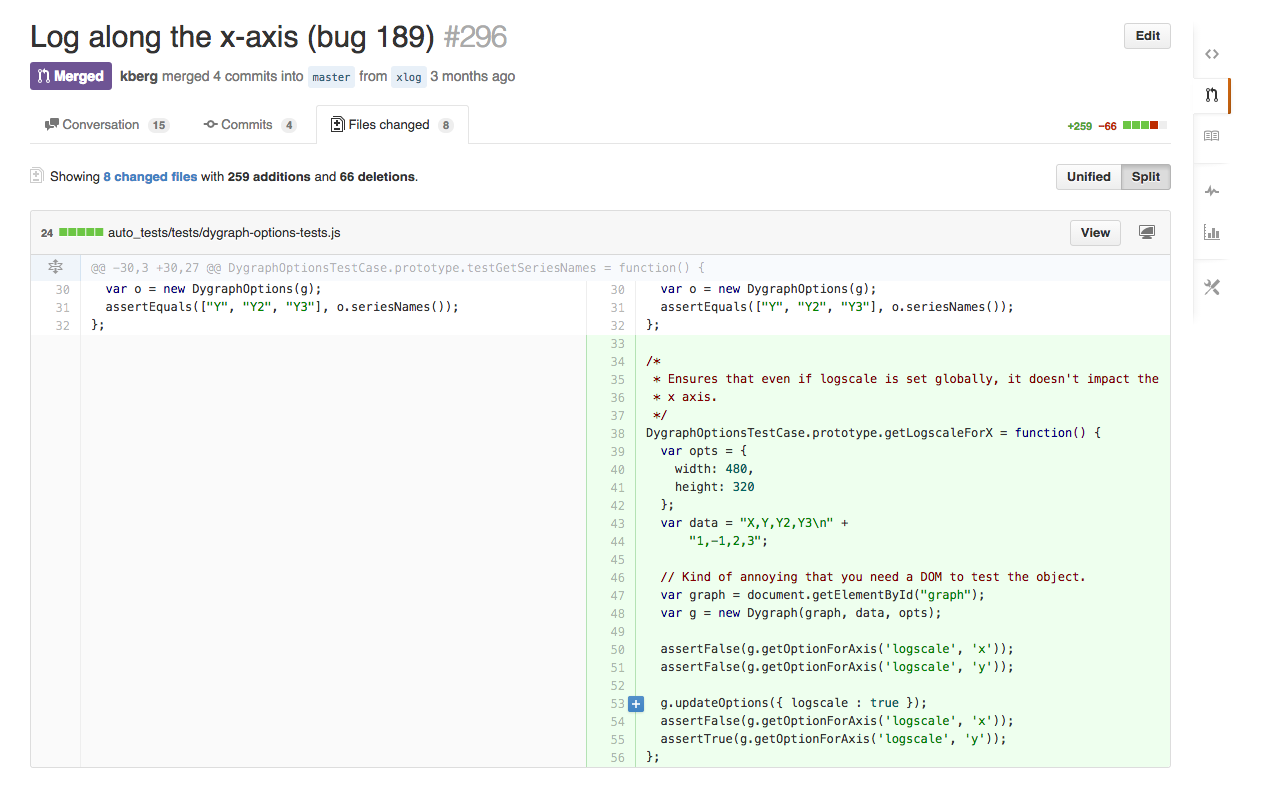Open auto_tests/tests/dygraph-options-tests.js file link

[x=224, y=233]
